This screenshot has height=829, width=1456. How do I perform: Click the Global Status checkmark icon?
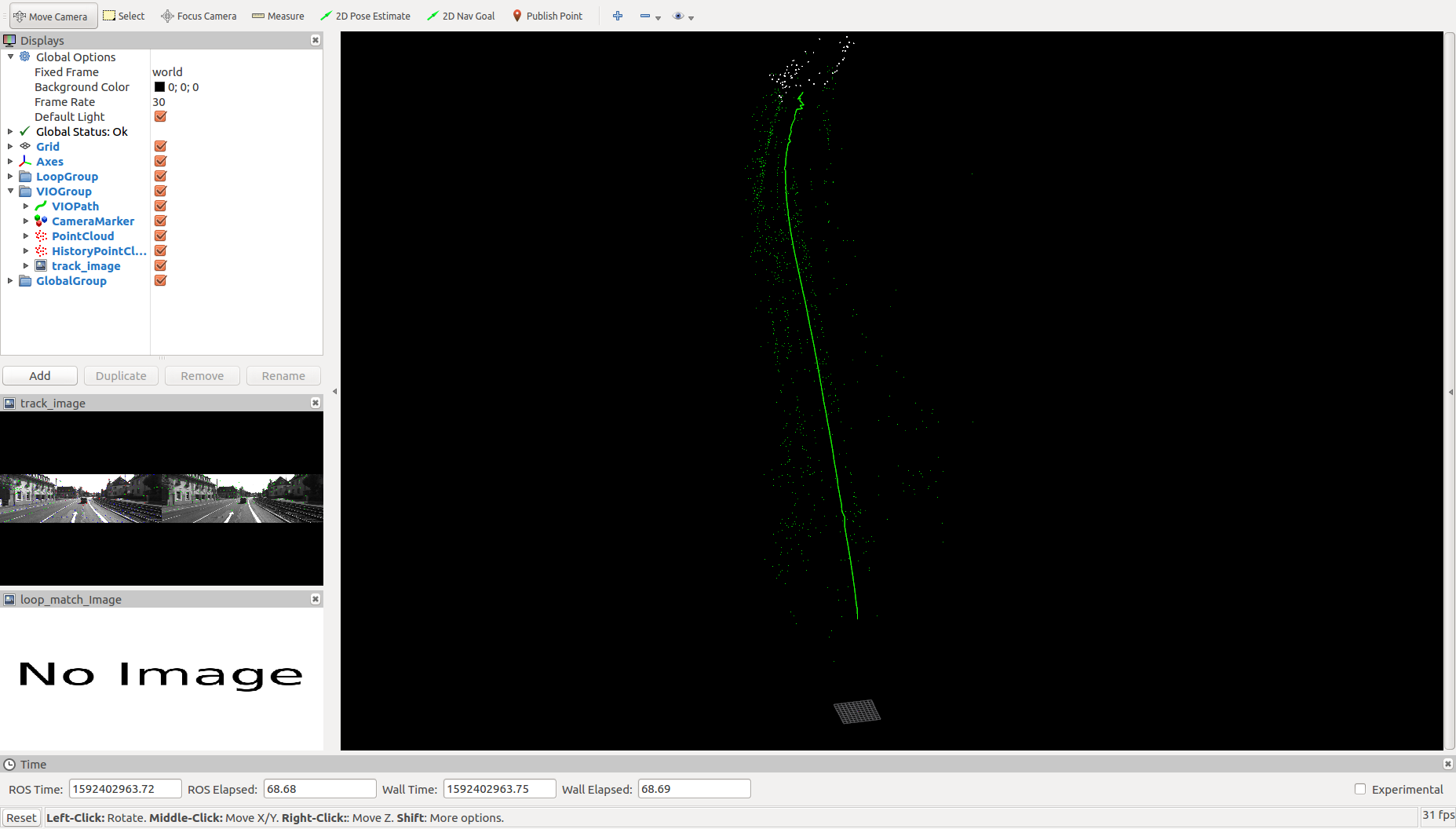pyautogui.click(x=25, y=131)
